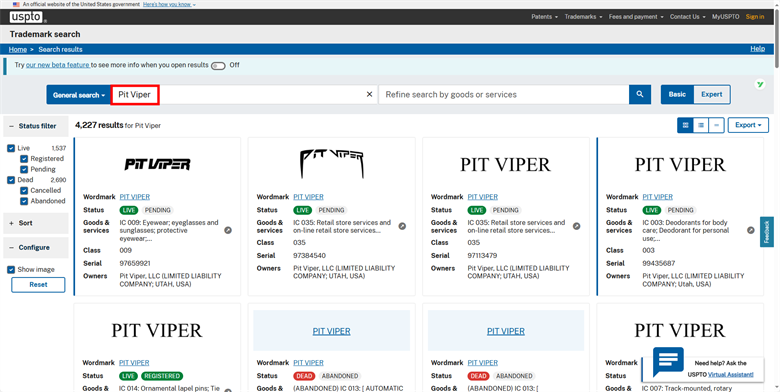Image resolution: width=780 pixels, height=392 pixels.
Task: Click the Virtual Assistant link
Action: click(x=731, y=375)
